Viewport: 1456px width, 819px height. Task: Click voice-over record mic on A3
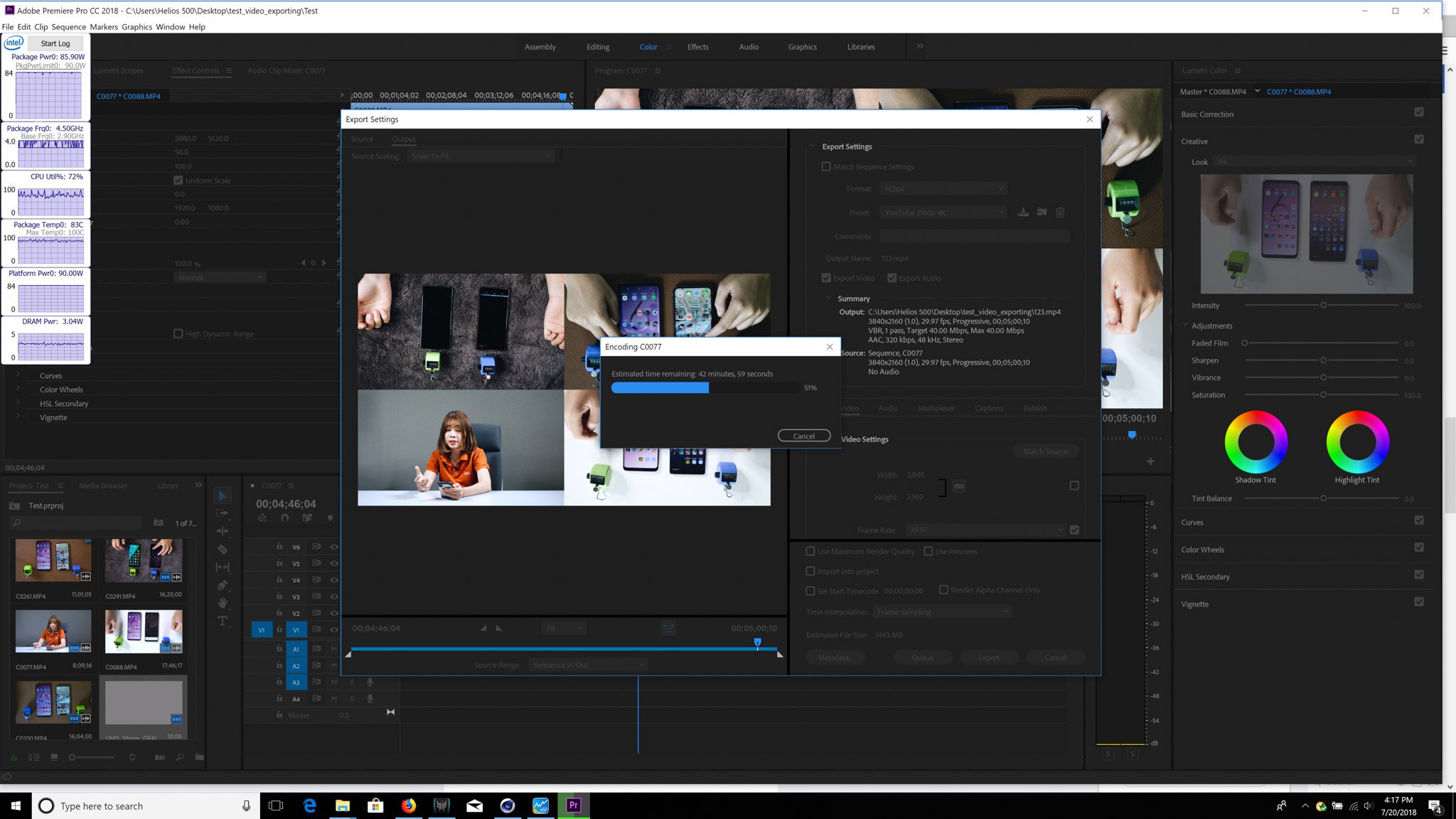[x=370, y=682]
